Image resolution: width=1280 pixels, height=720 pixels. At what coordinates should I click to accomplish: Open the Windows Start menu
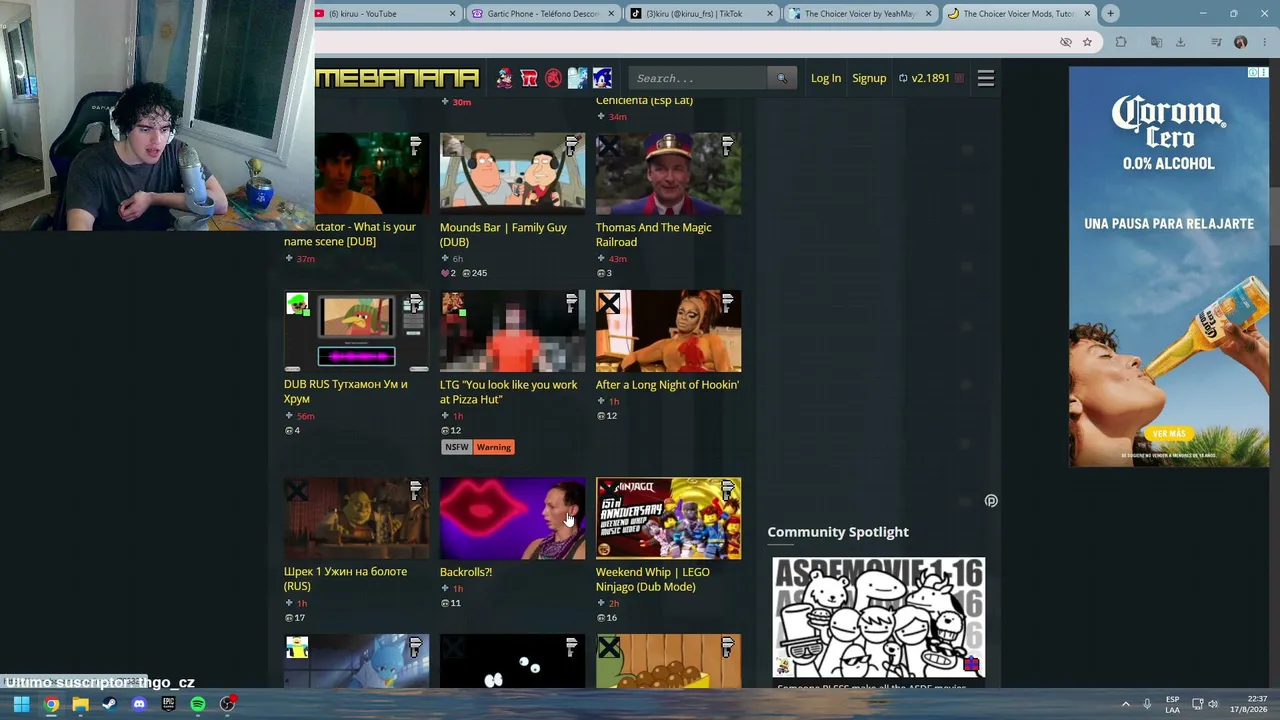(x=21, y=704)
